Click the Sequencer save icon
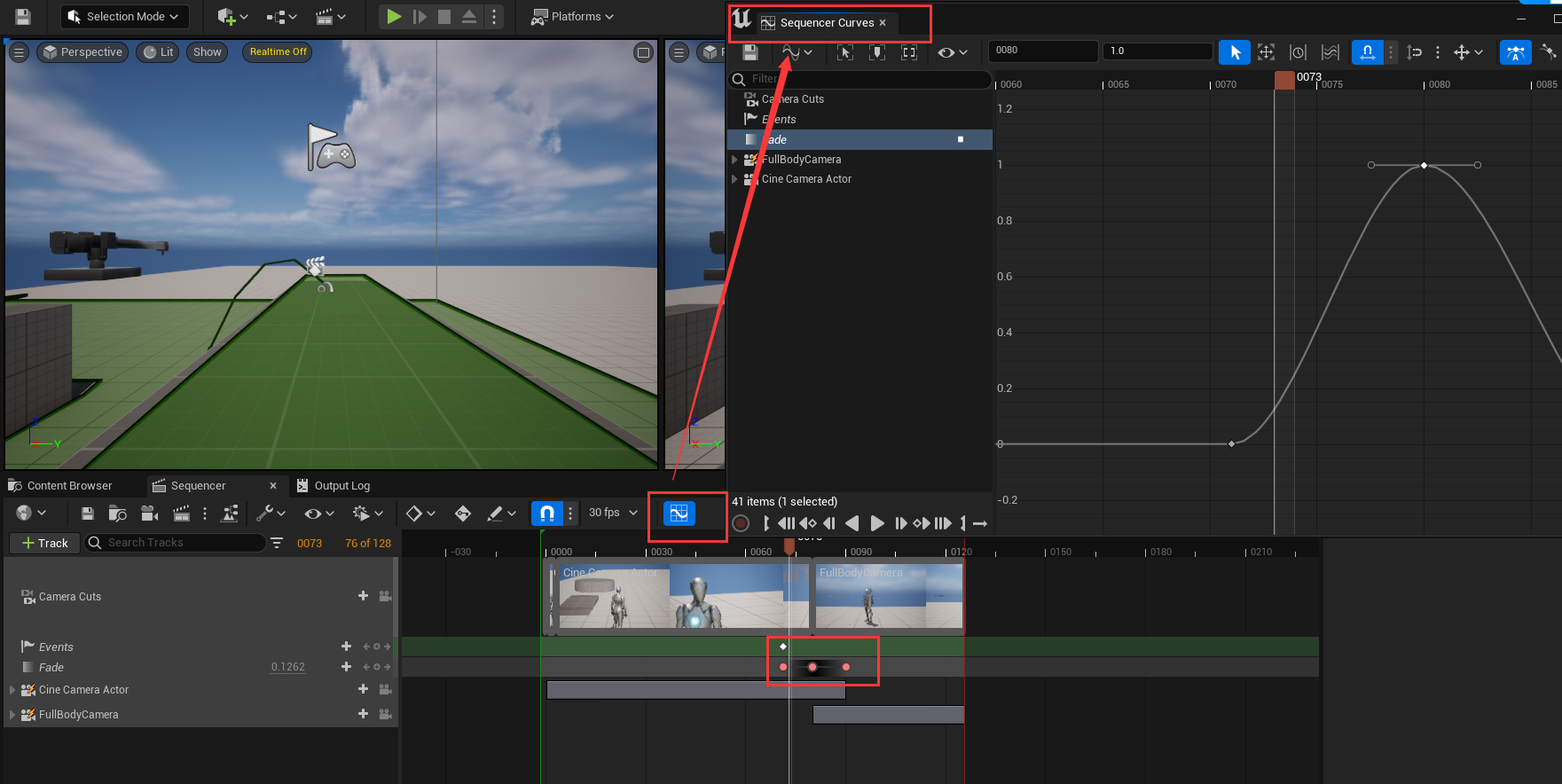Image resolution: width=1562 pixels, height=784 pixels. 87,514
